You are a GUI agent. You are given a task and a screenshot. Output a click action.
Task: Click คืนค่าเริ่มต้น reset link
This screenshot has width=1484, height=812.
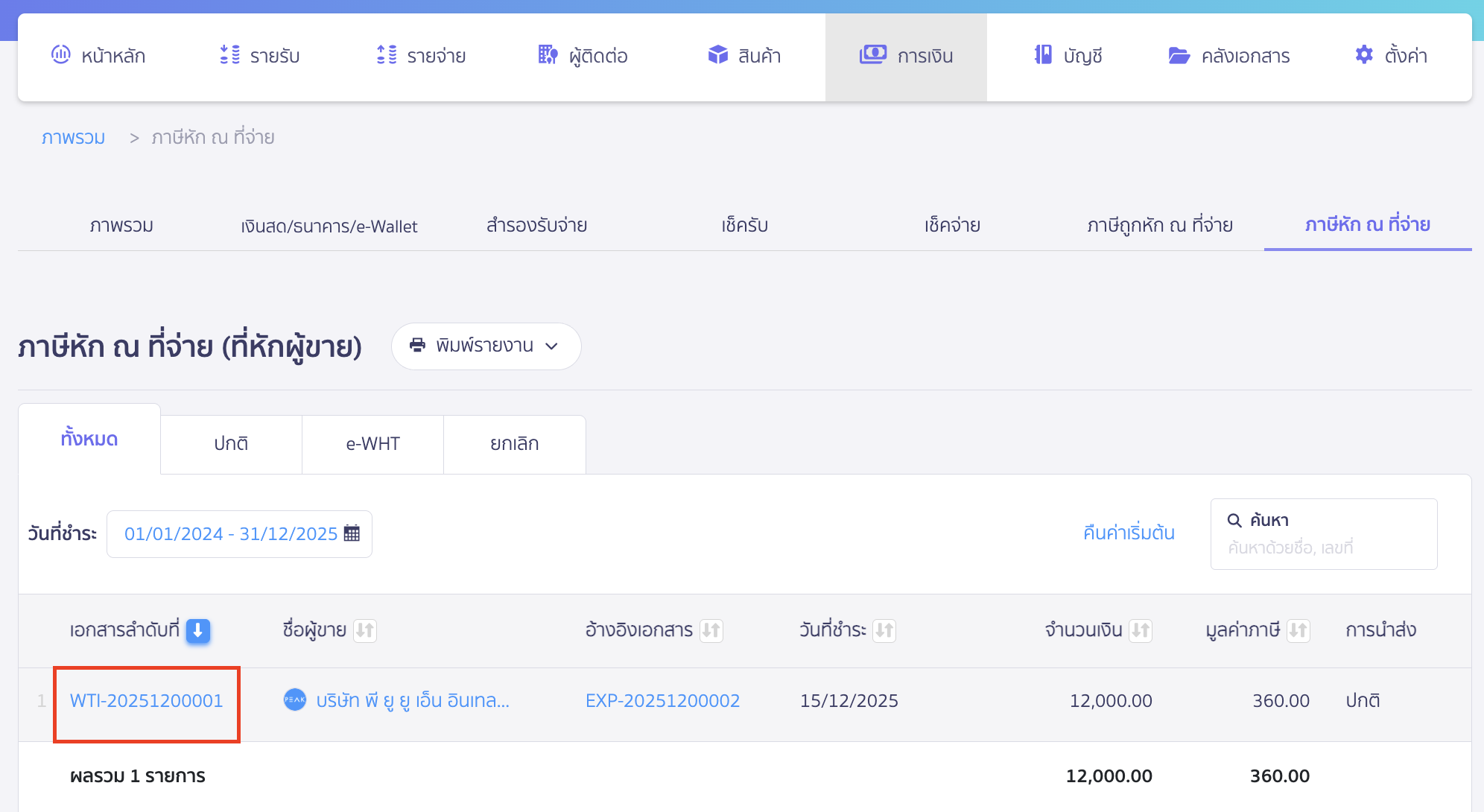[x=1129, y=533]
